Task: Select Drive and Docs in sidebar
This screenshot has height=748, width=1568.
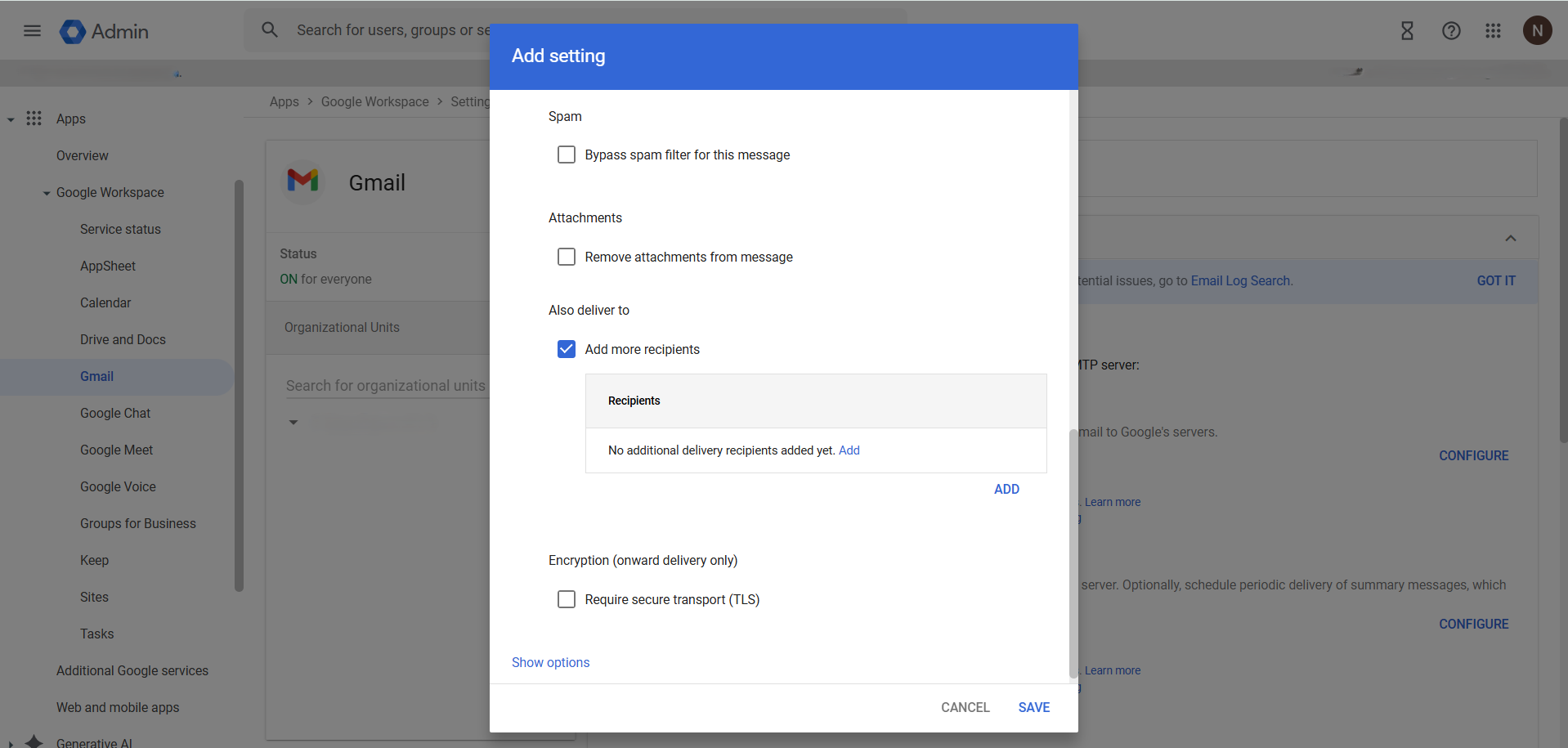Action: [x=123, y=339]
